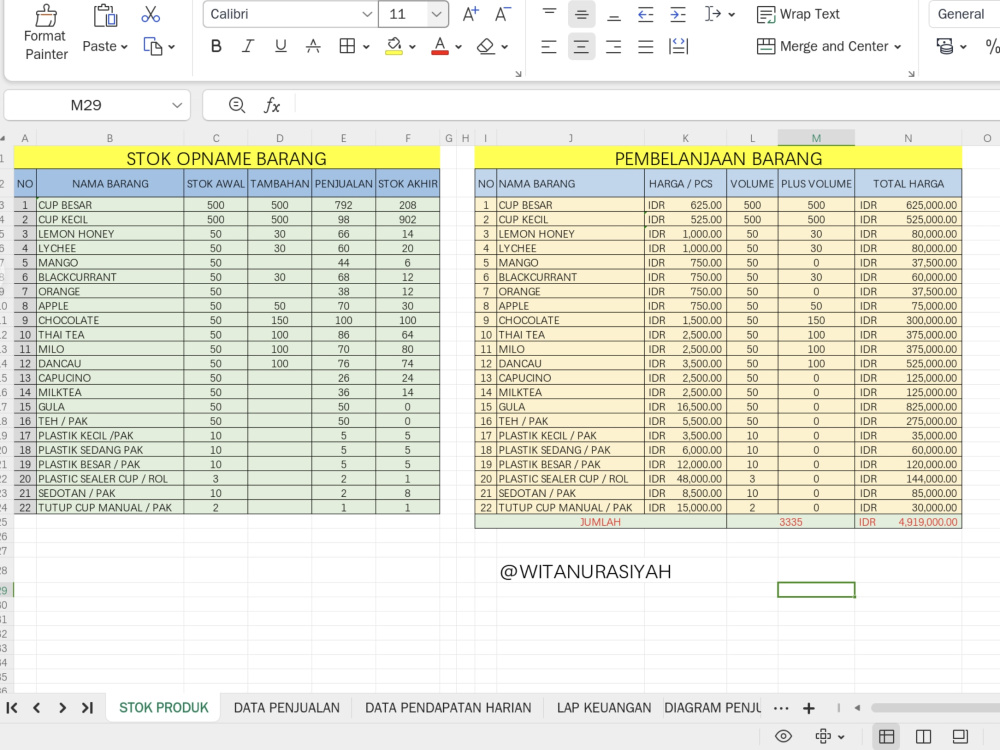Switch to STOK PRODUK sheet tab

[163, 707]
